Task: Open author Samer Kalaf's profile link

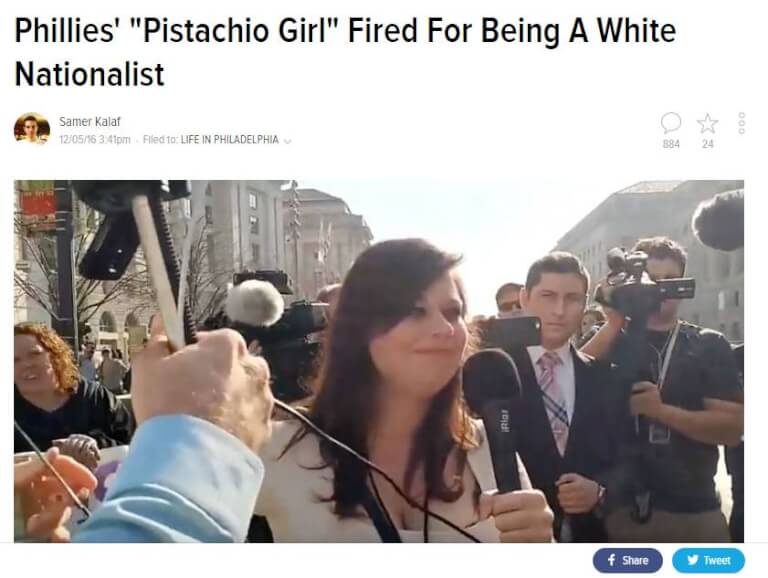Action: click(90, 121)
